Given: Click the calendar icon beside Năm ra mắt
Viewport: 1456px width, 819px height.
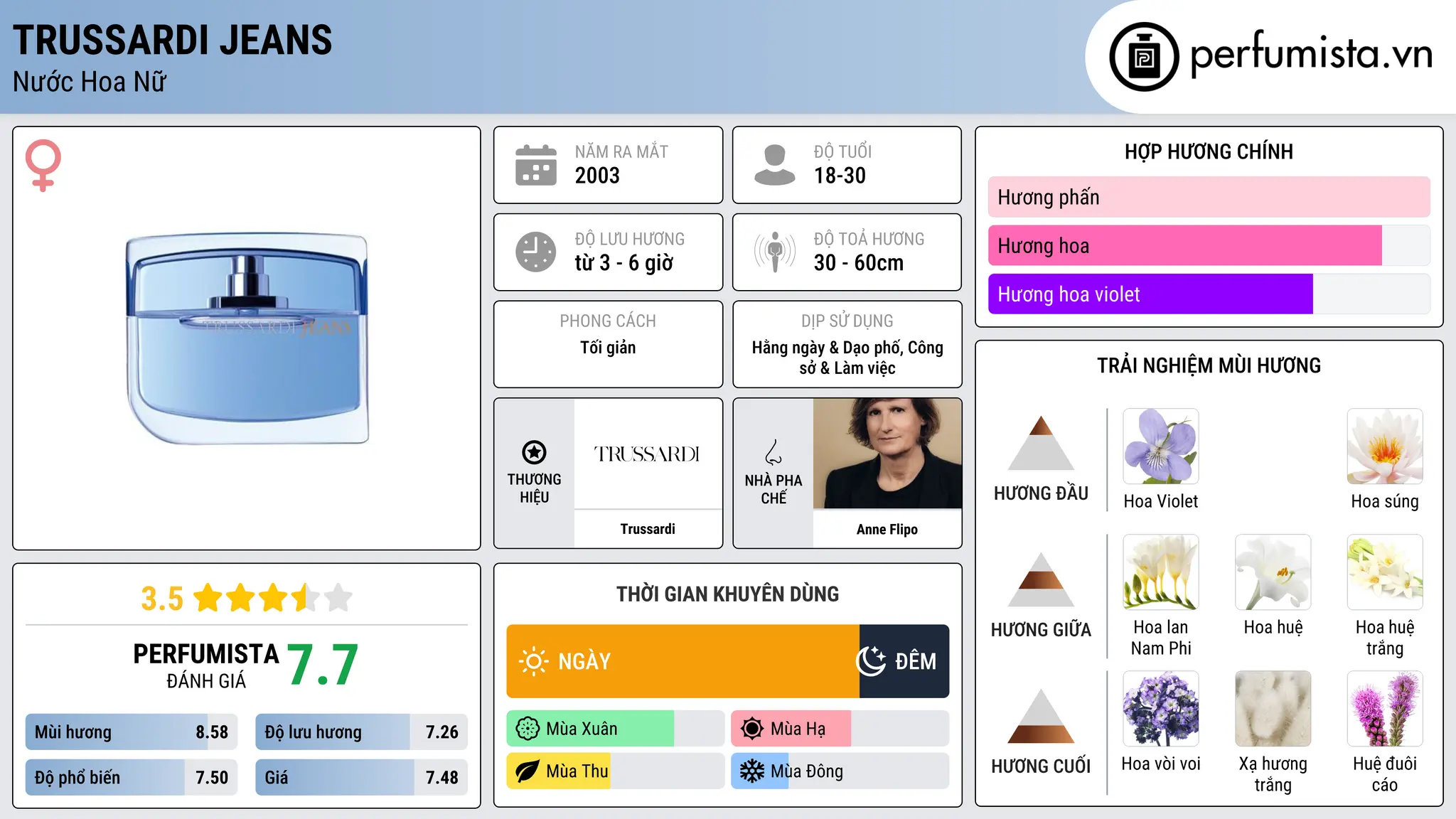Looking at the screenshot, I should (536, 165).
